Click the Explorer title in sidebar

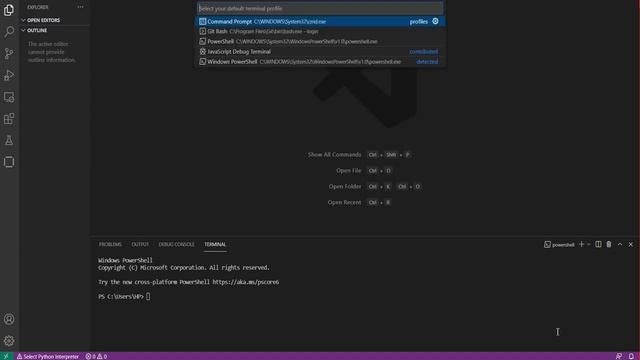click(38, 7)
